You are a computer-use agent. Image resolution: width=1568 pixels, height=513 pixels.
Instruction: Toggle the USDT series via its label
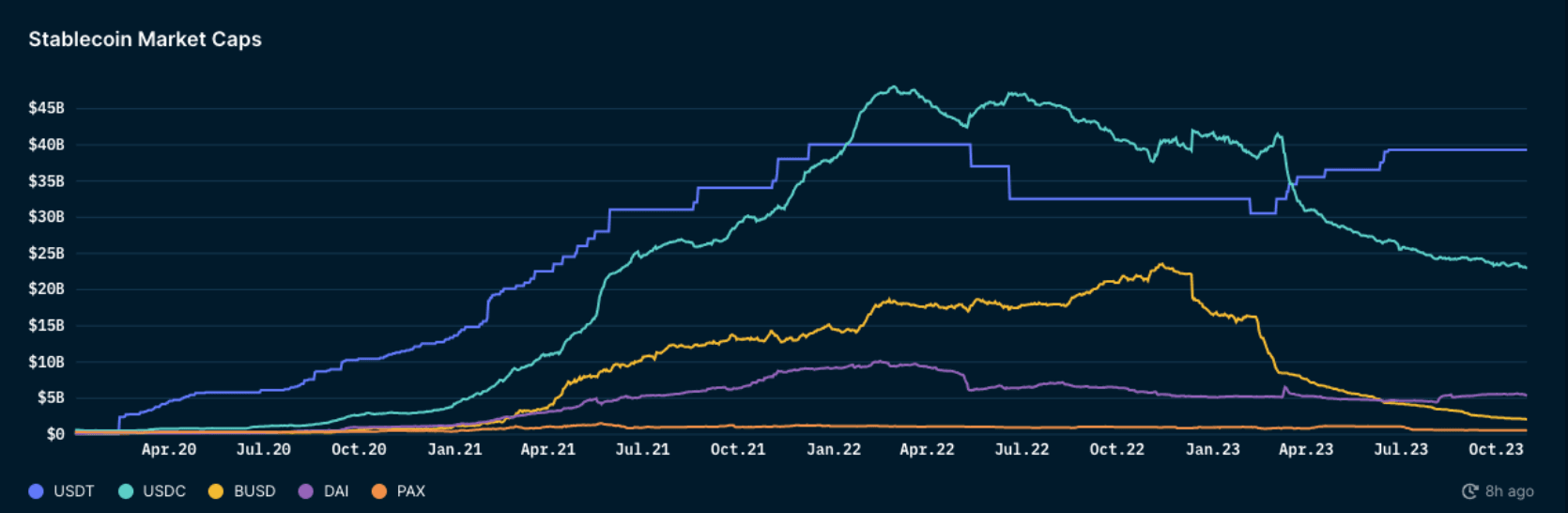73,491
